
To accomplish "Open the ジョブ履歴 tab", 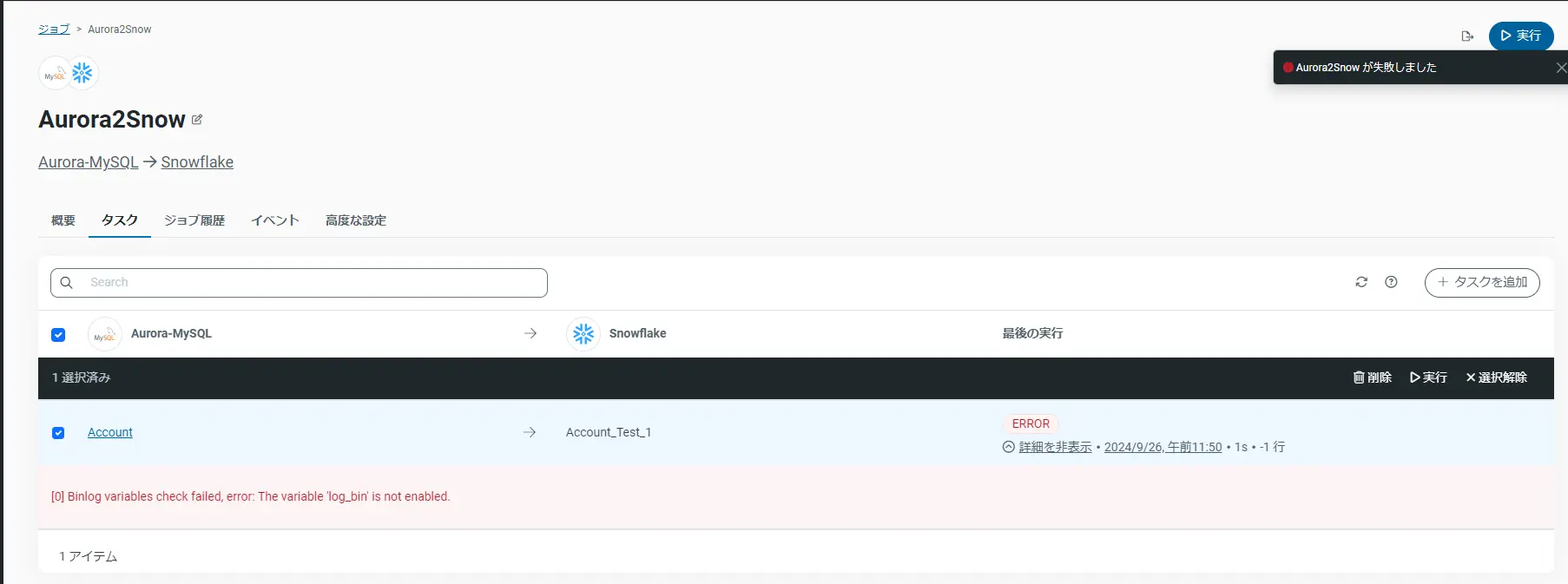I will (x=194, y=220).
